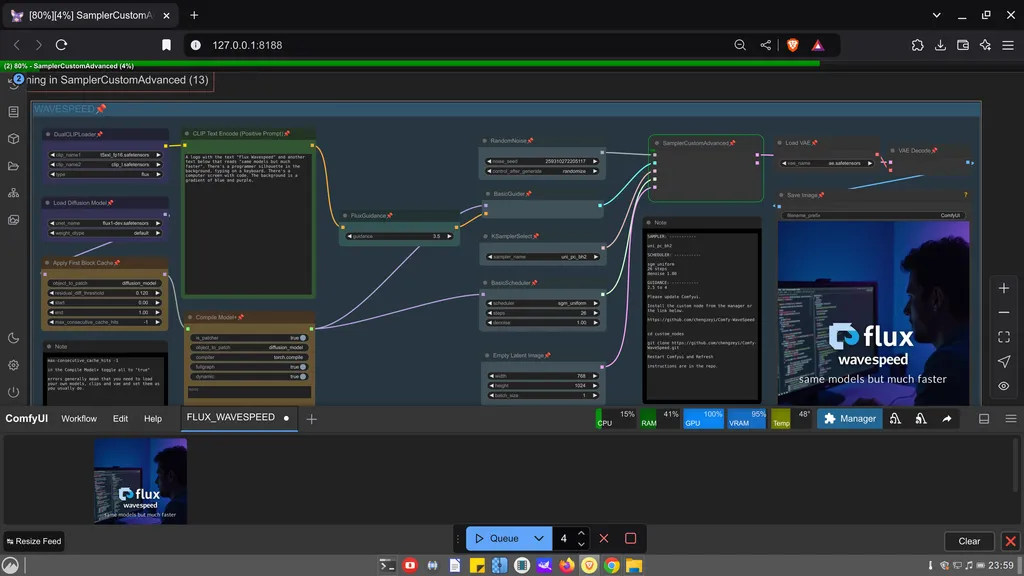1024x576 pixels.
Task: Expand the Queue button dropdown arrow
Action: coord(539,538)
